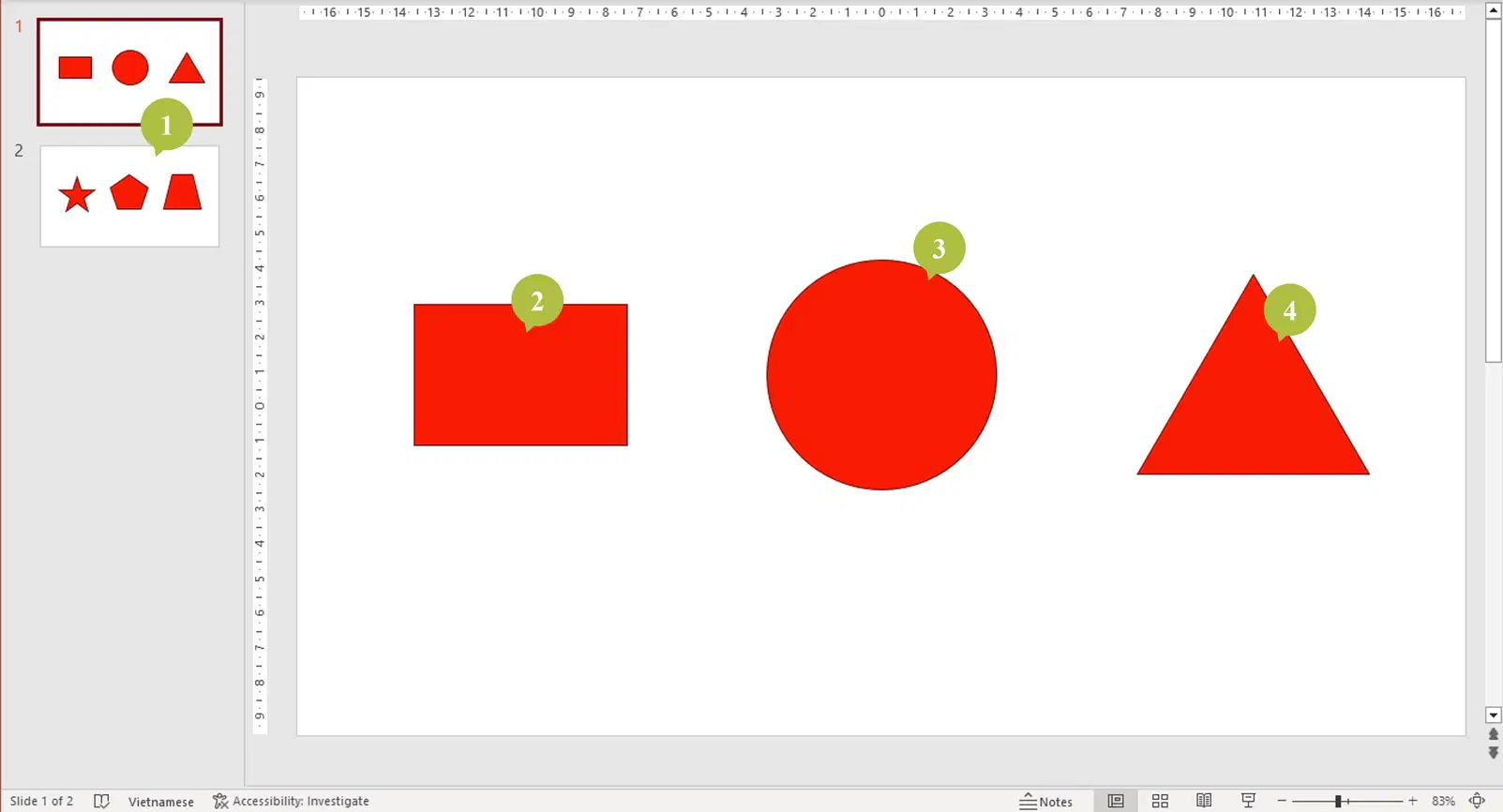Viewport: 1503px width, 812px height.
Task: Select slide 2 thumbnail with star shapes
Action: click(129, 196)
